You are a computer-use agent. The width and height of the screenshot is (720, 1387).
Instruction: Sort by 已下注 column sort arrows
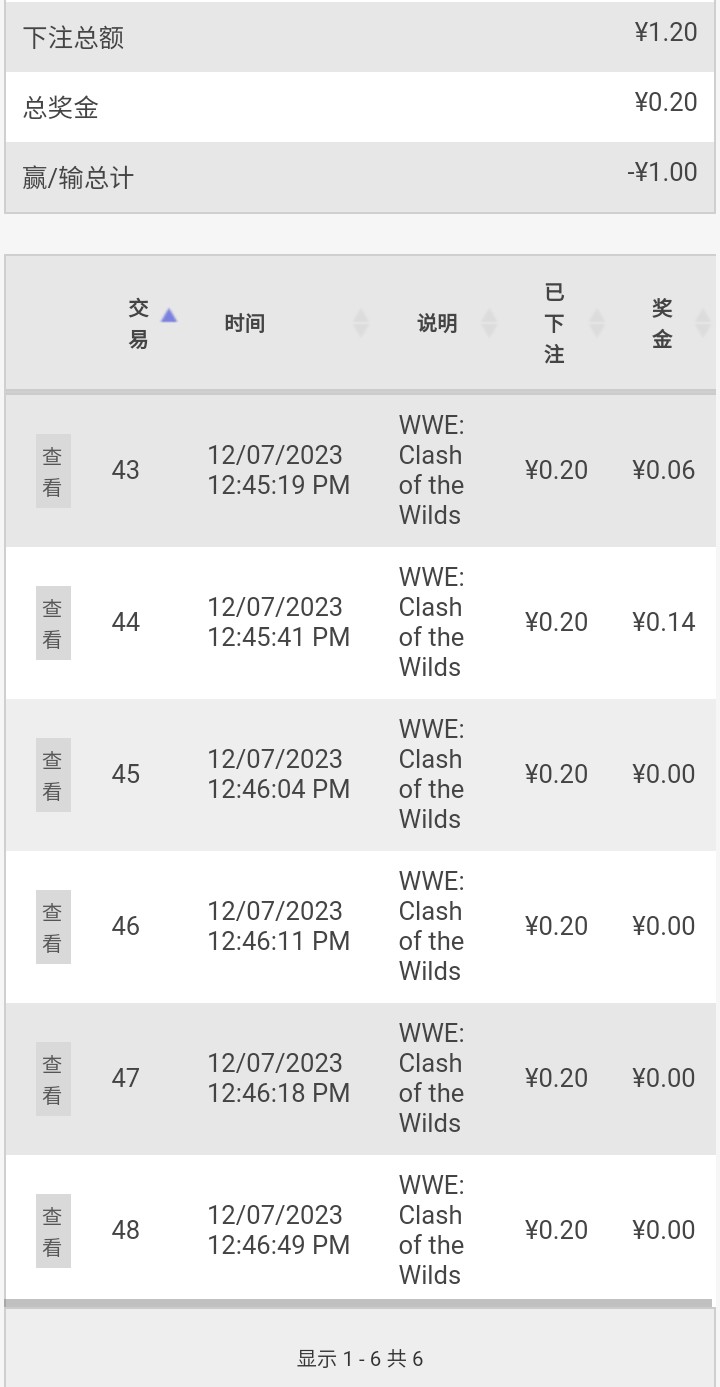click(597, 323)
